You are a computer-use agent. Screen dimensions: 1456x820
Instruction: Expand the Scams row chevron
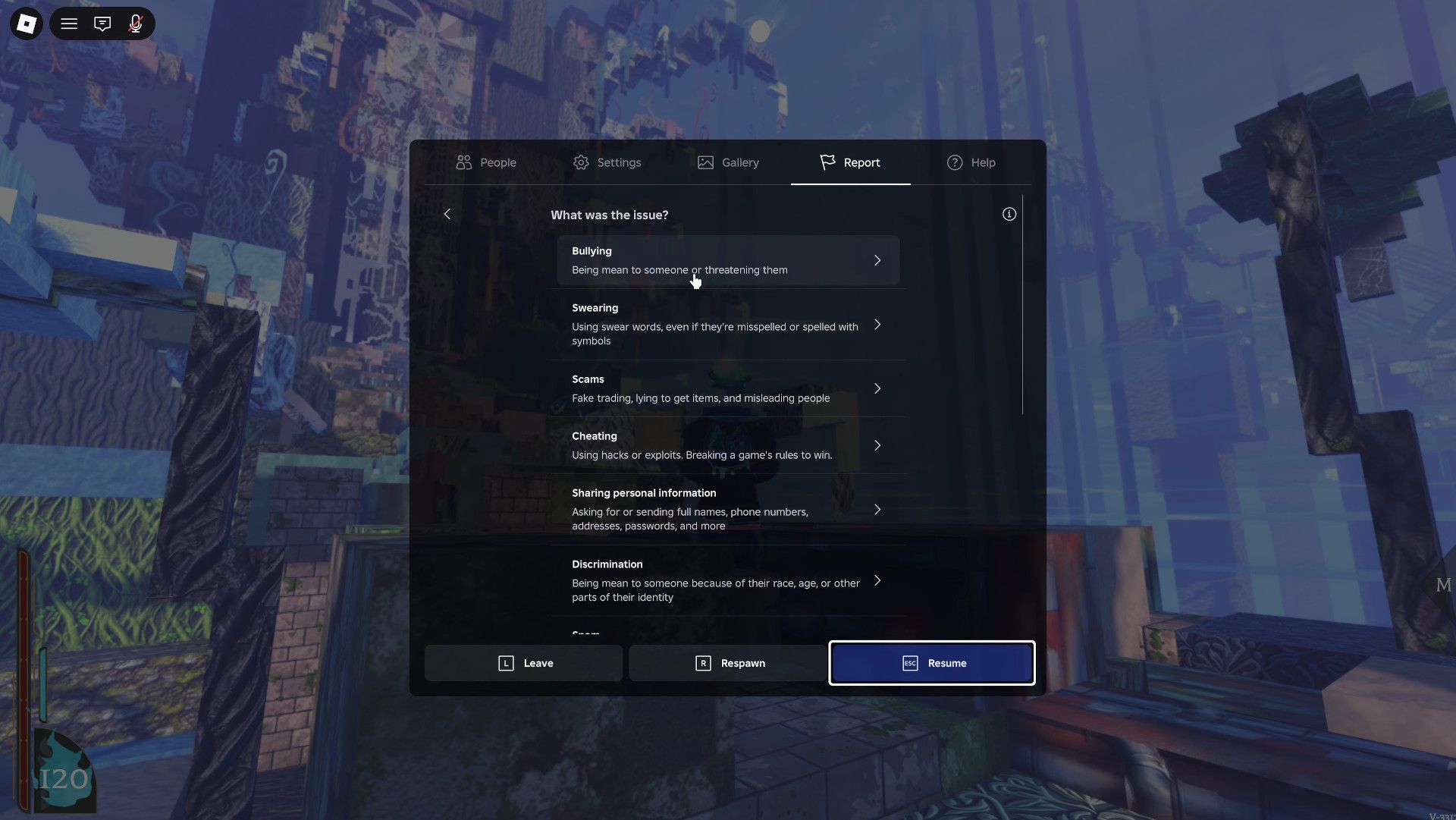coord(877,388)
